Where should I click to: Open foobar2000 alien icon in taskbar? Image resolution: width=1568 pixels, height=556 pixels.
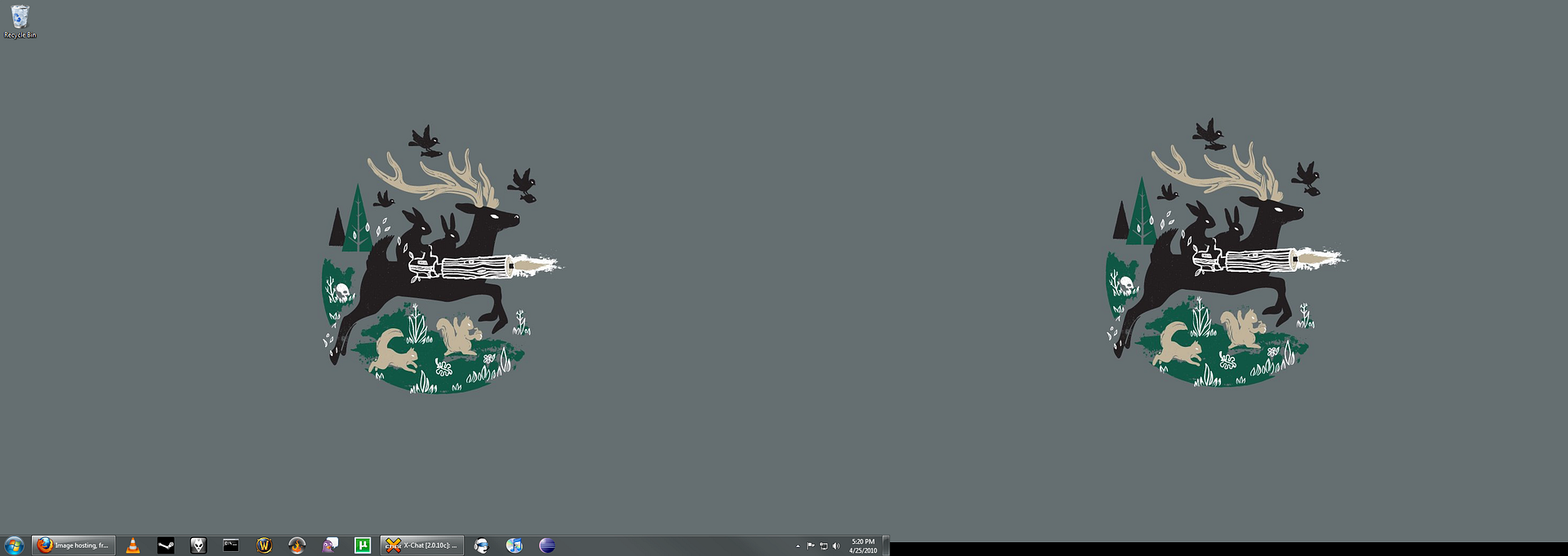click(198, 545)
